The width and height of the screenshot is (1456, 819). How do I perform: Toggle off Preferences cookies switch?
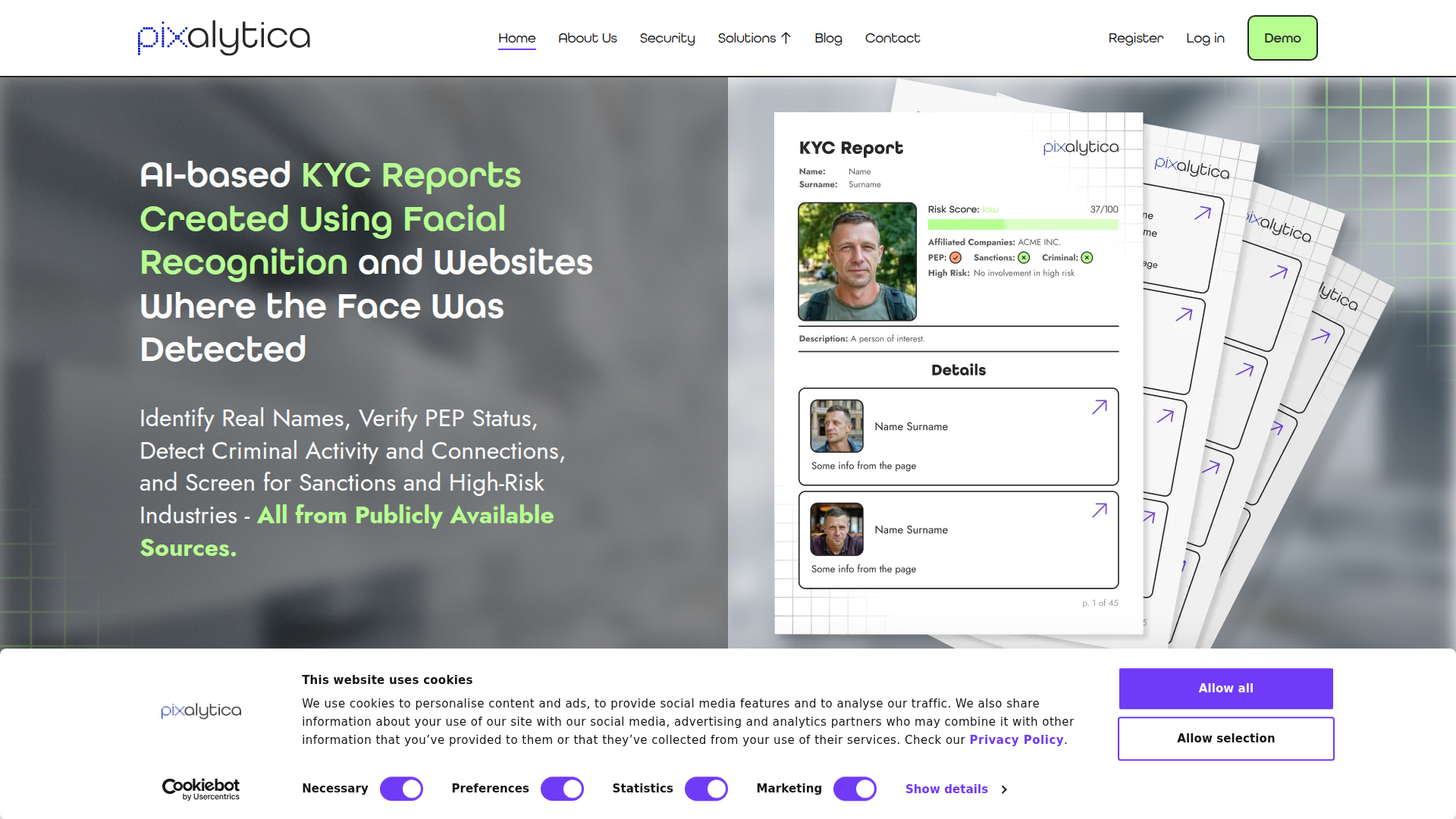562,789
